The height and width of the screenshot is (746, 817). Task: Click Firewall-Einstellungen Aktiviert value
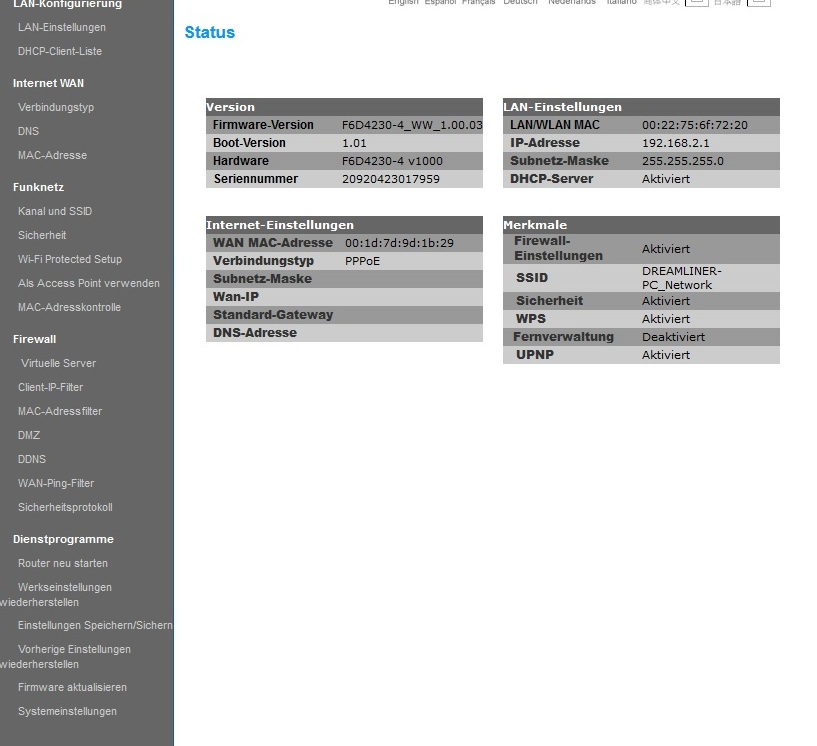coord(666,249)
